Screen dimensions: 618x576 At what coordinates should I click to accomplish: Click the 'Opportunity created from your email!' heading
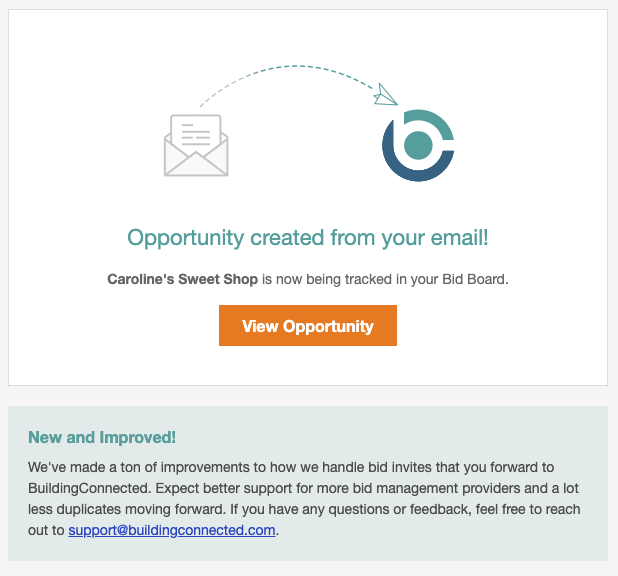point(308,238)
